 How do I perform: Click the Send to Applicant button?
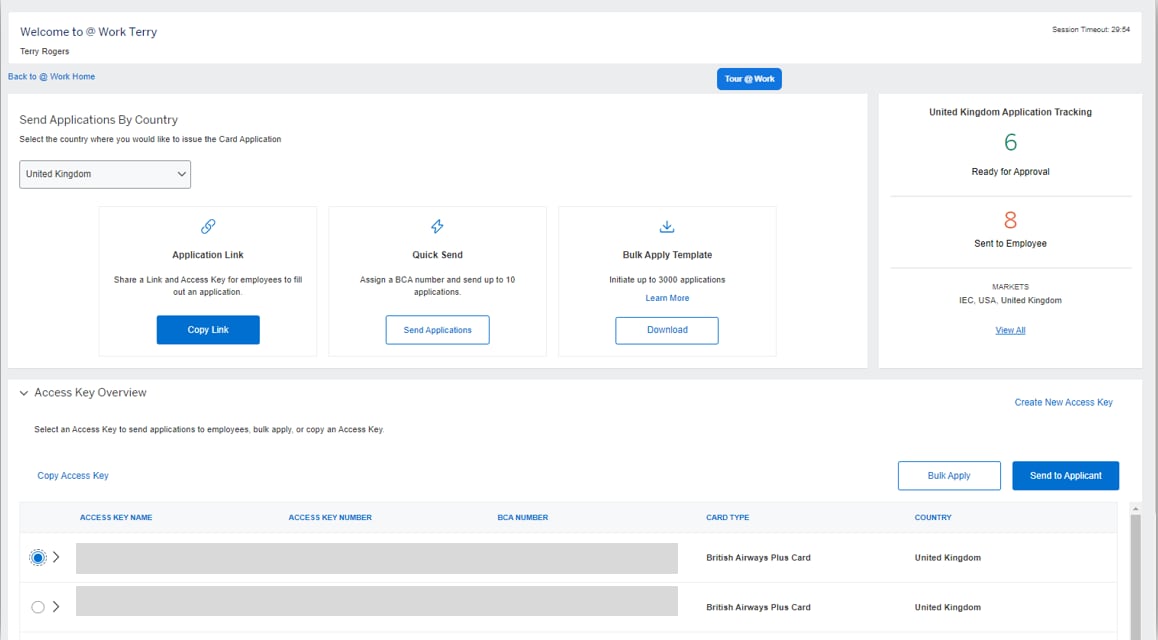pos(1065,475)
